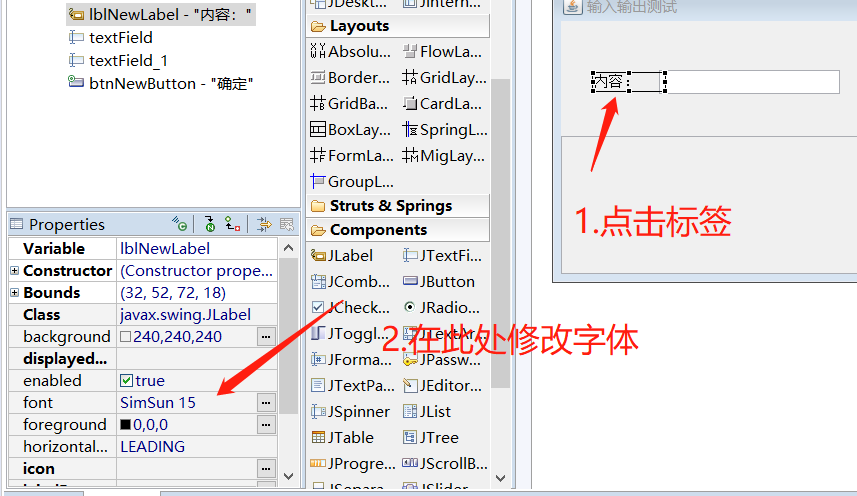Open icon property ellipsis button

point(266,469)
